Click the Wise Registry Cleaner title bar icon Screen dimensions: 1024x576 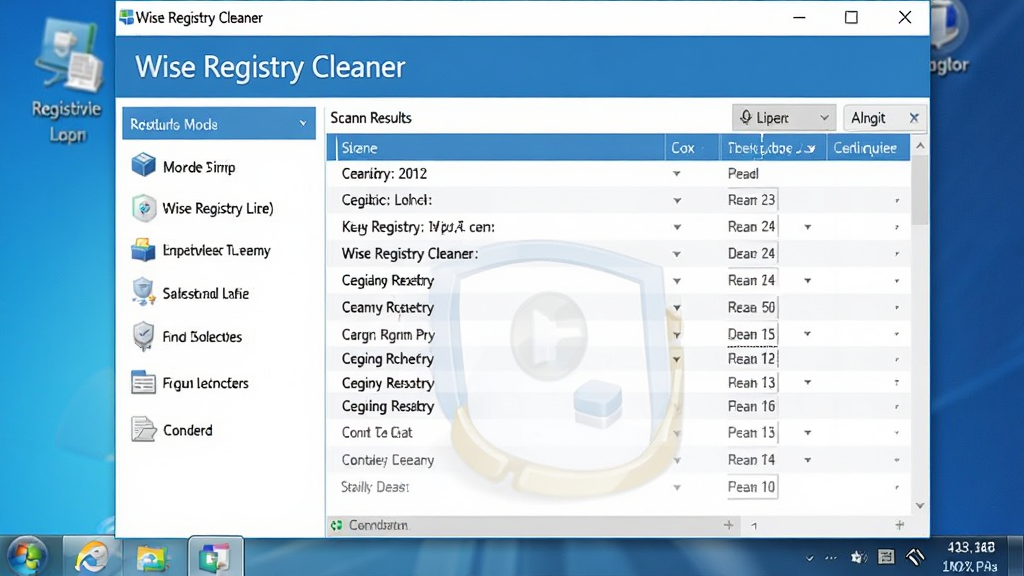click(x=126, y=17)
